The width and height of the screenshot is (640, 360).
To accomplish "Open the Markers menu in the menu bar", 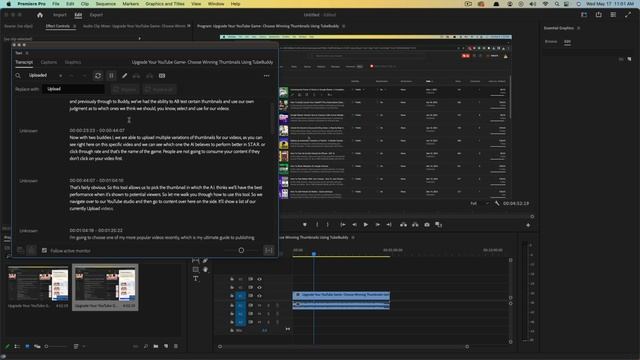I will click(x=131, y=4).
